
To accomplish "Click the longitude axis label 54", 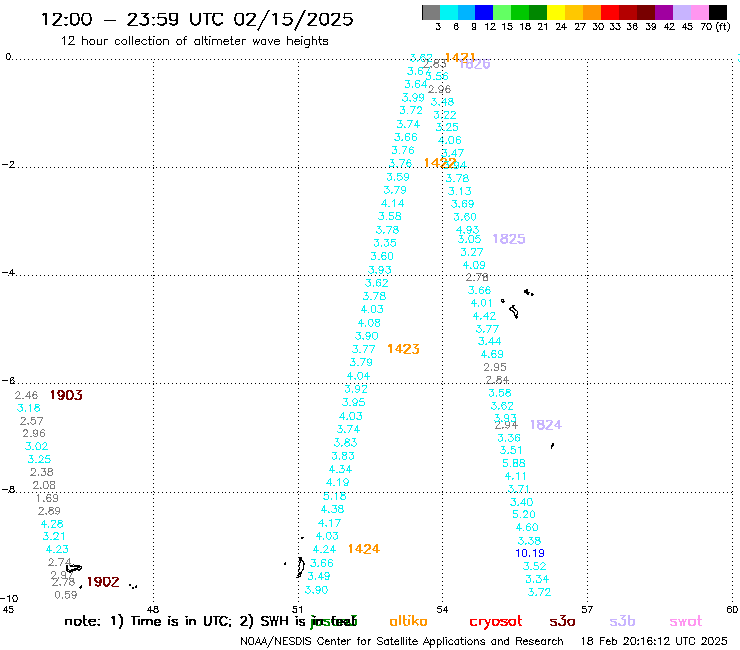I will pos(442,609).
